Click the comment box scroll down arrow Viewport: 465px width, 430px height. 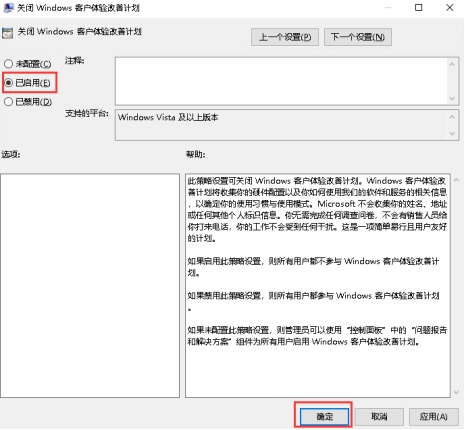[x=452, y=98]
